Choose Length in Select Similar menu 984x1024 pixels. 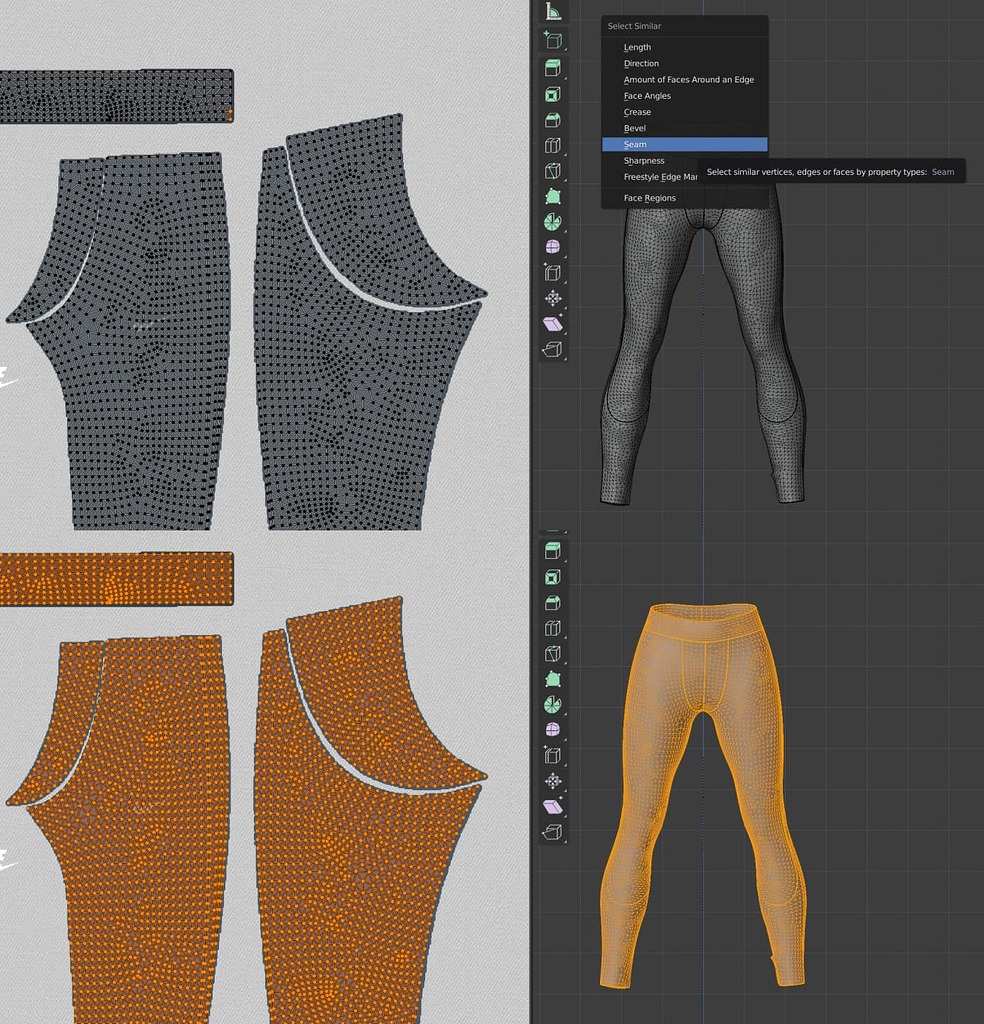click(x=684, y=47)
